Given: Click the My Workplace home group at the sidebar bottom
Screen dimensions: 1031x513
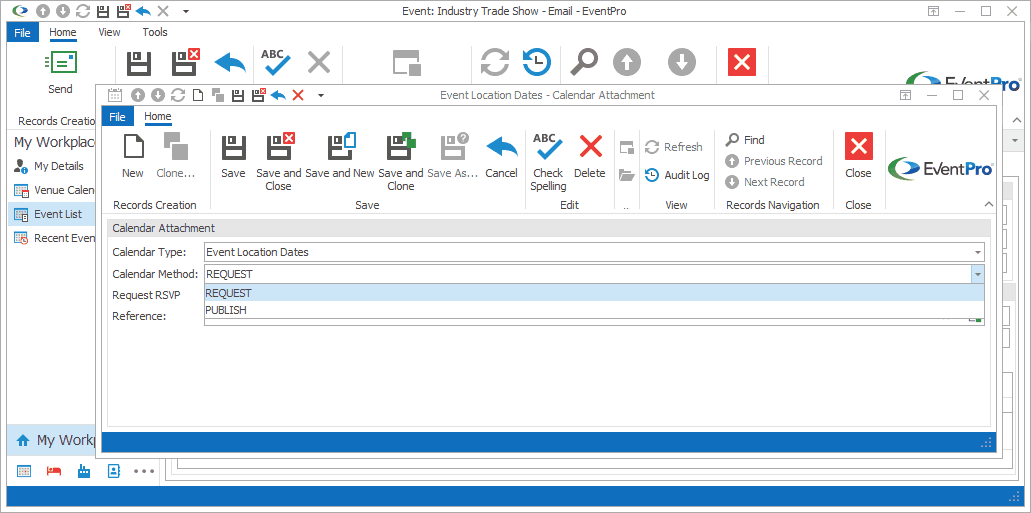Looking at the screenshot, I should coord(51,440).
